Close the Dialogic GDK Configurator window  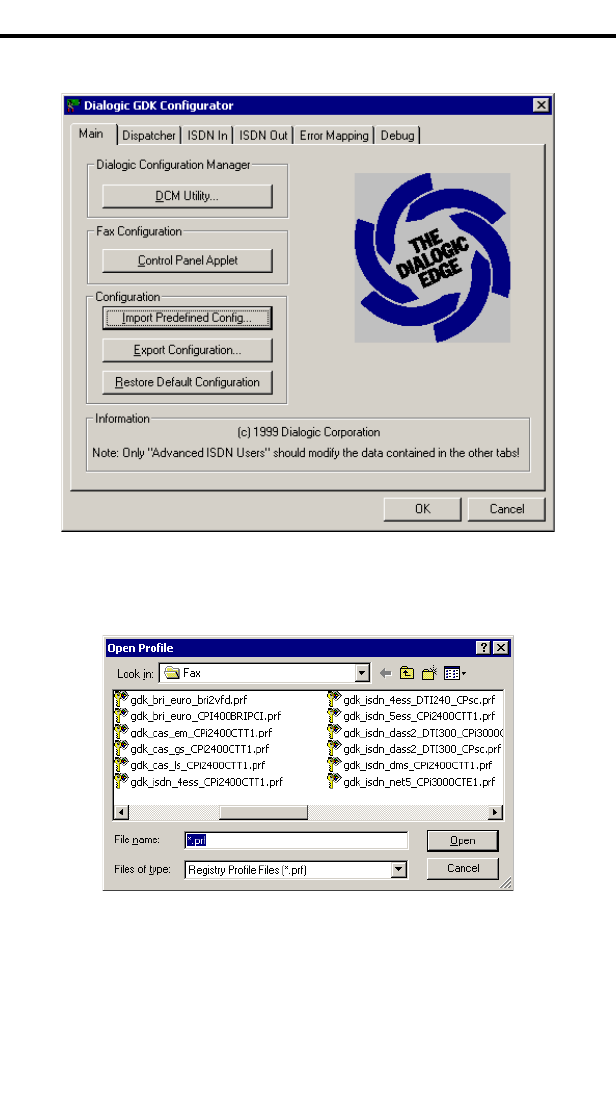coord(541,105)
